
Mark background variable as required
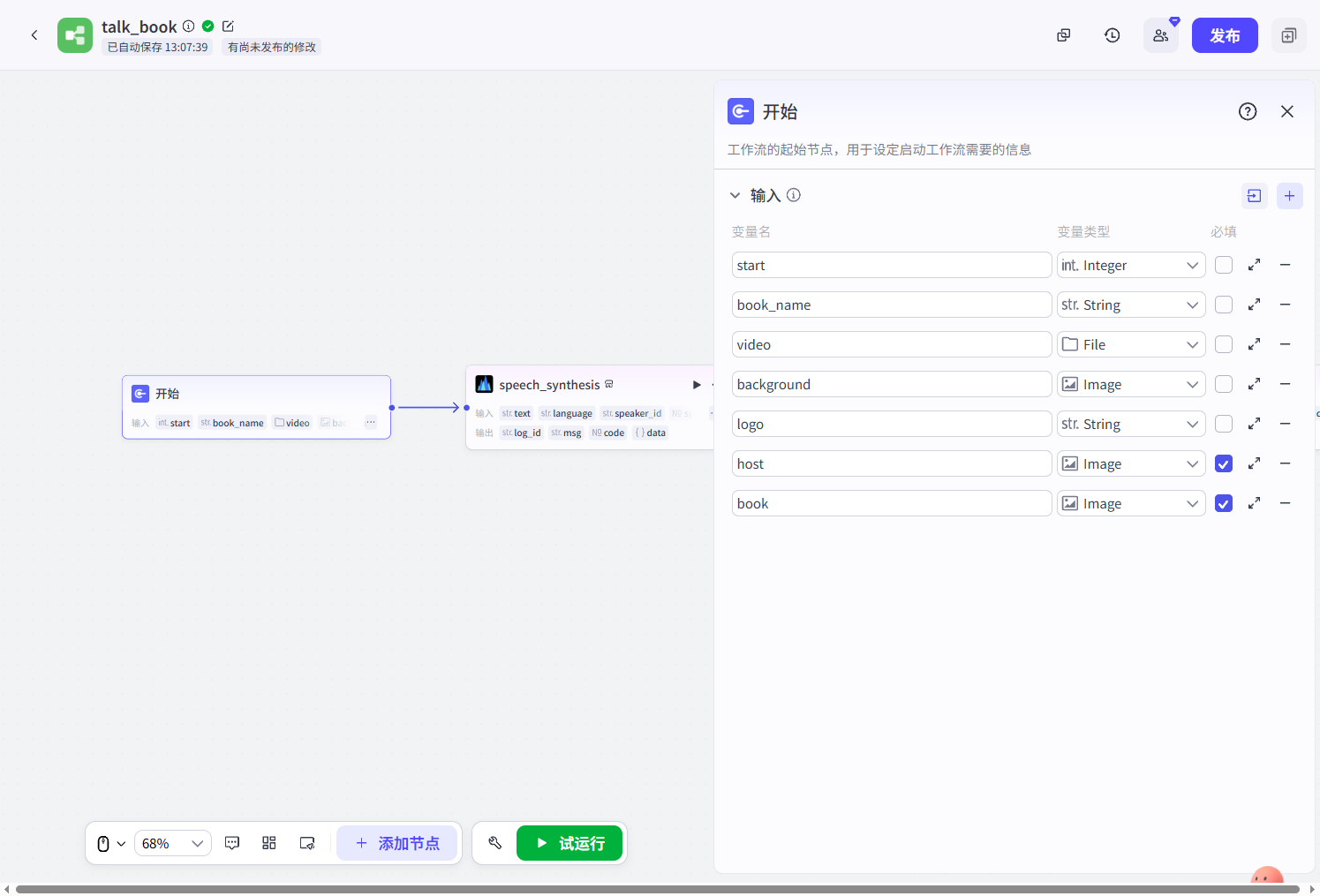[1224, 384]
